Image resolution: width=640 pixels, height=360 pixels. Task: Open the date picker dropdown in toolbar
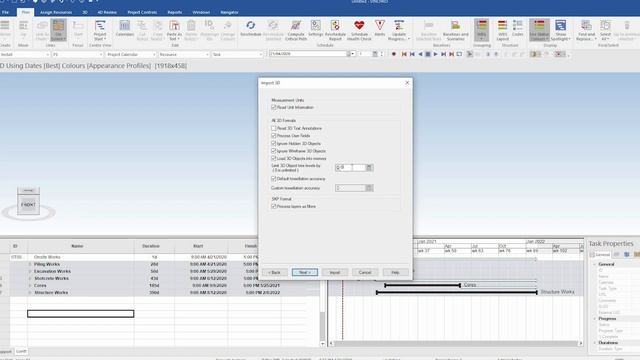click(x=353, y=54)
